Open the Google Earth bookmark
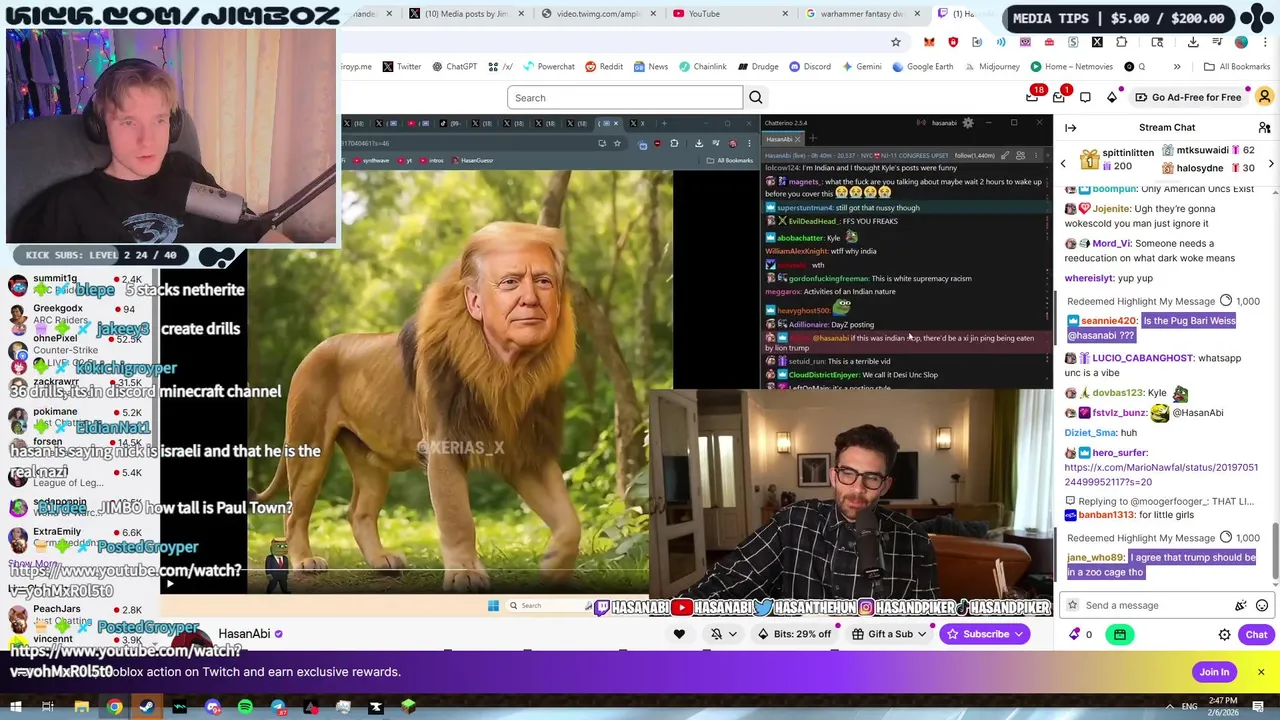The height and width of the screenshot is (720, 1280). (922, 67)
